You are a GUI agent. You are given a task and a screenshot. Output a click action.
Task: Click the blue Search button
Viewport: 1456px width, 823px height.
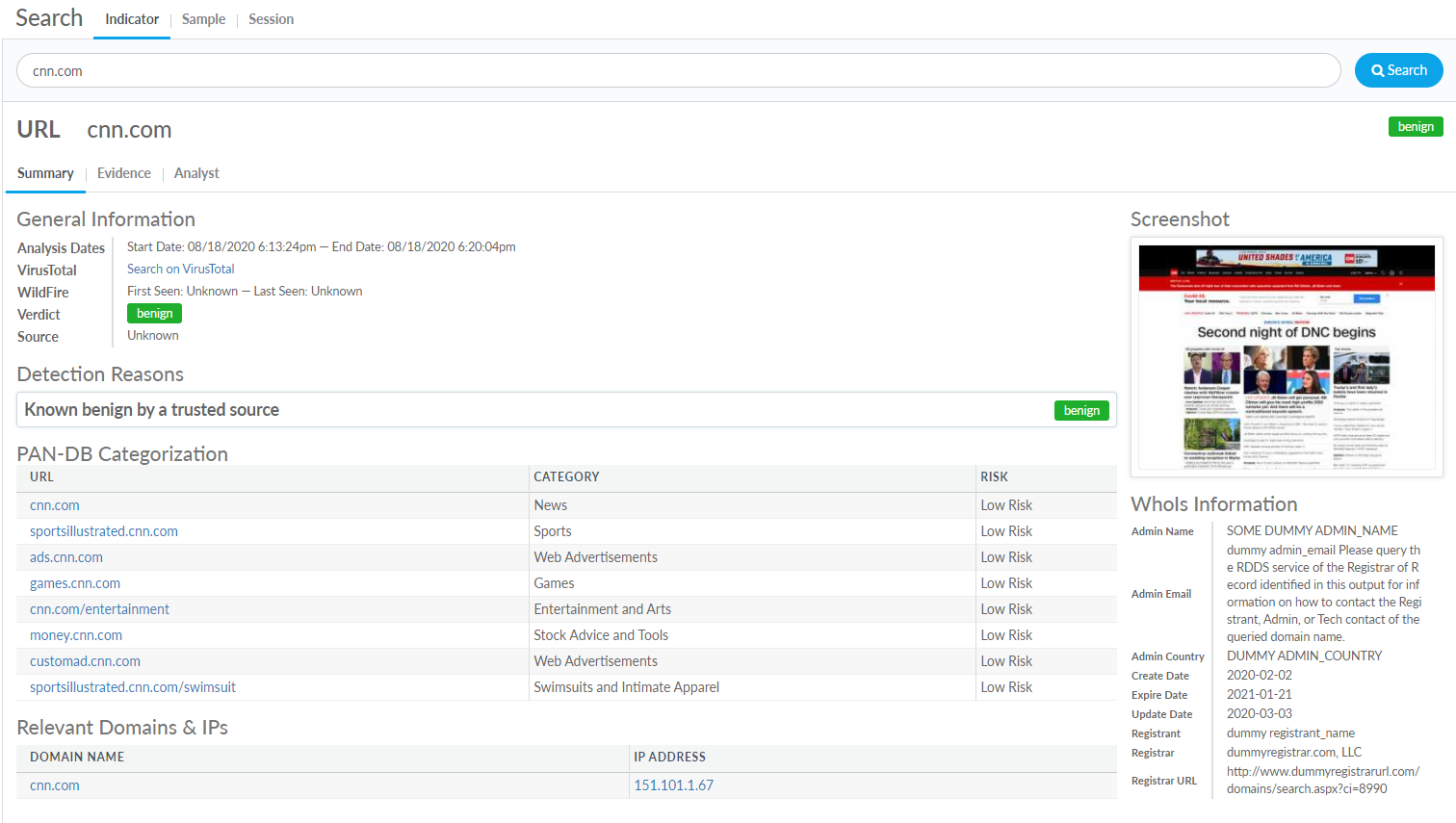click(1398, 70)
